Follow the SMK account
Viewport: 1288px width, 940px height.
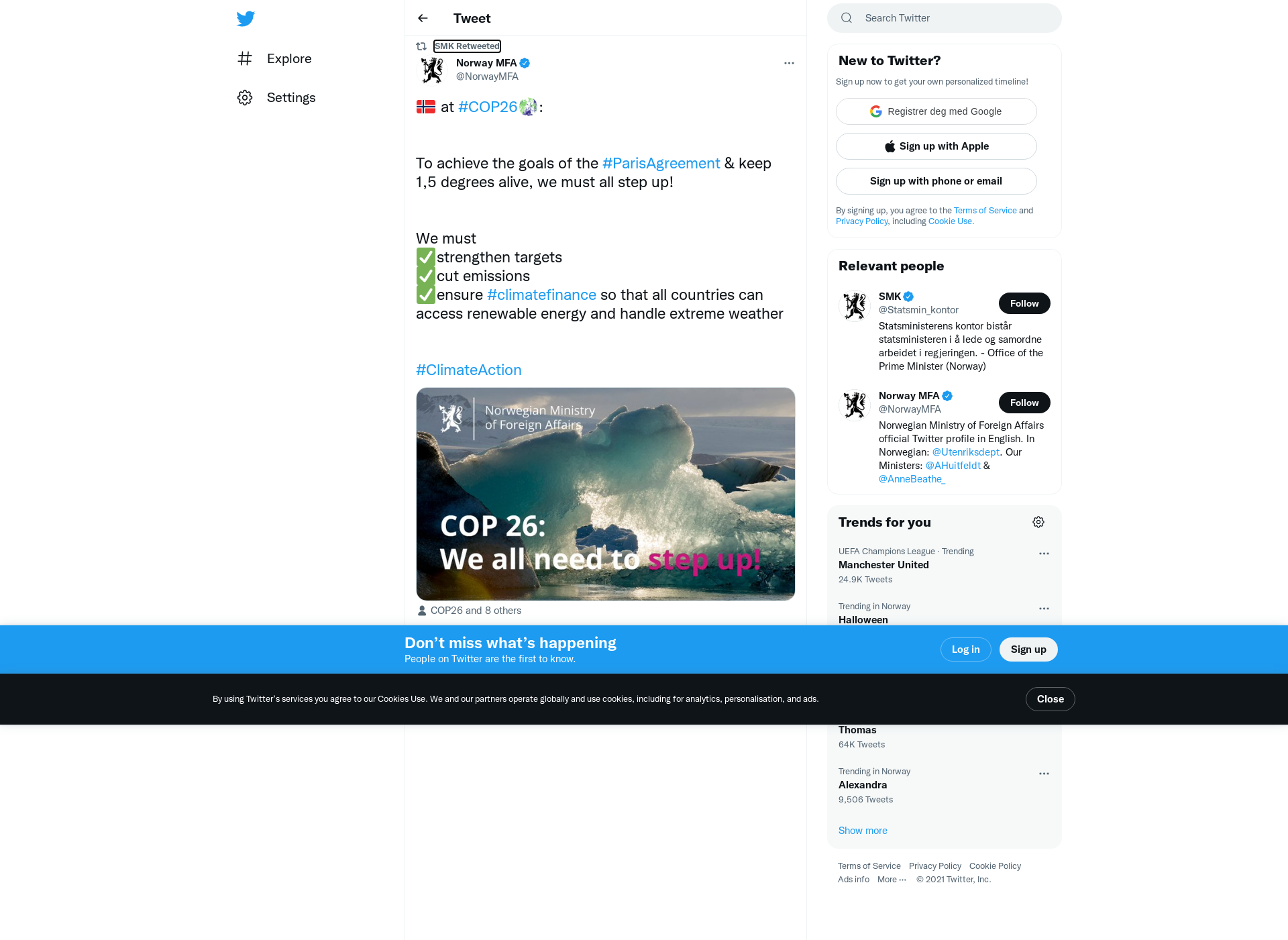point(1024,303)
